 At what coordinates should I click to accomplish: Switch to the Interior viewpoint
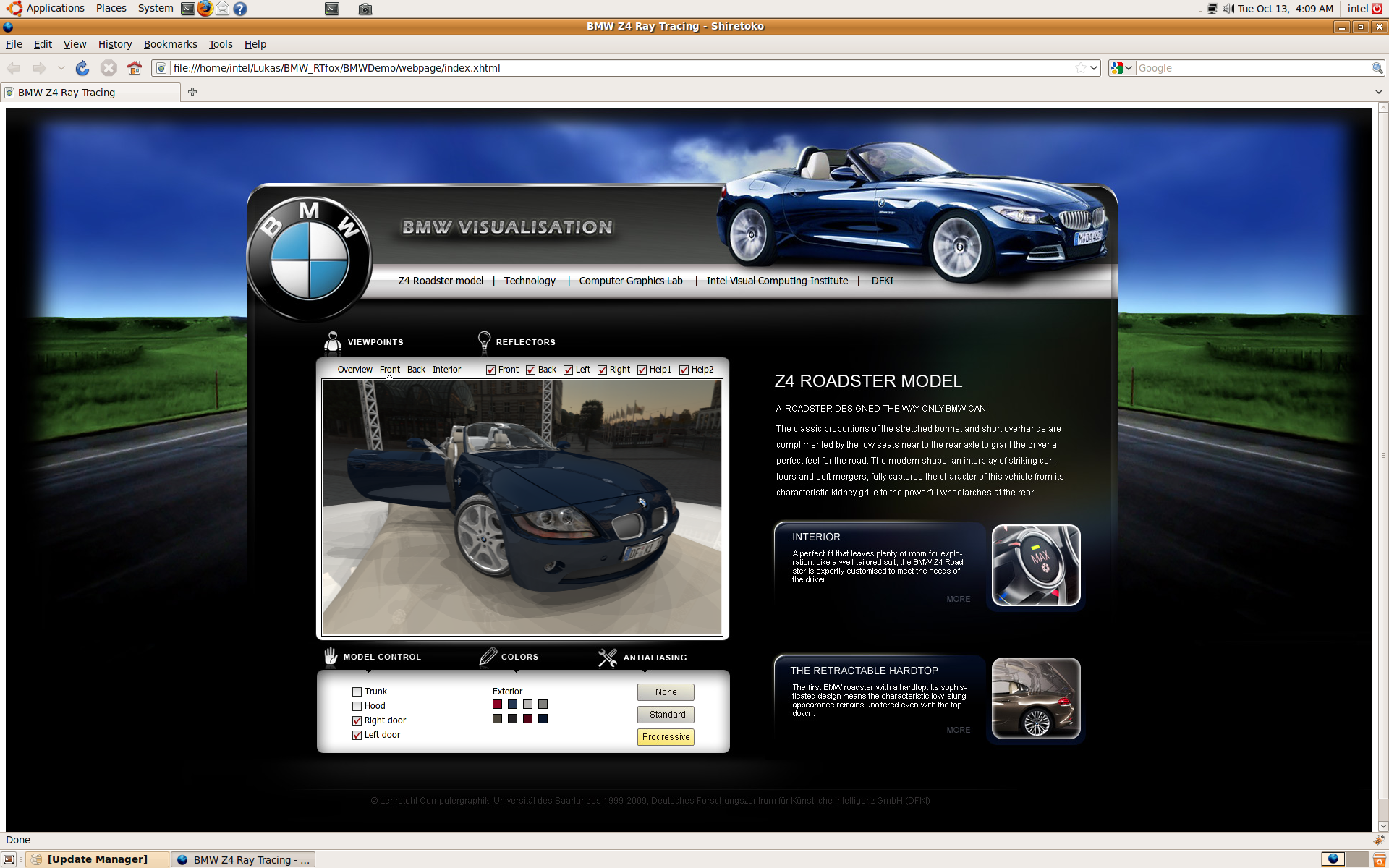click(446, 370)
